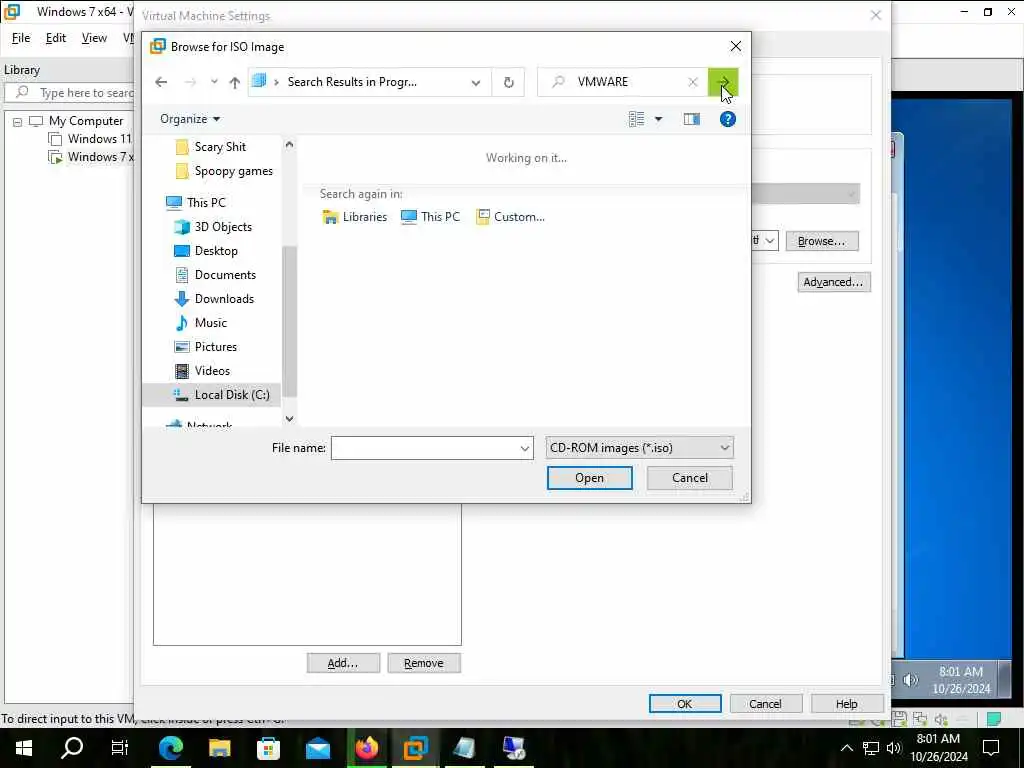The image size is (1024, 768).
Task: Open File Explorer from taskbar
Action: click(219, 748)
